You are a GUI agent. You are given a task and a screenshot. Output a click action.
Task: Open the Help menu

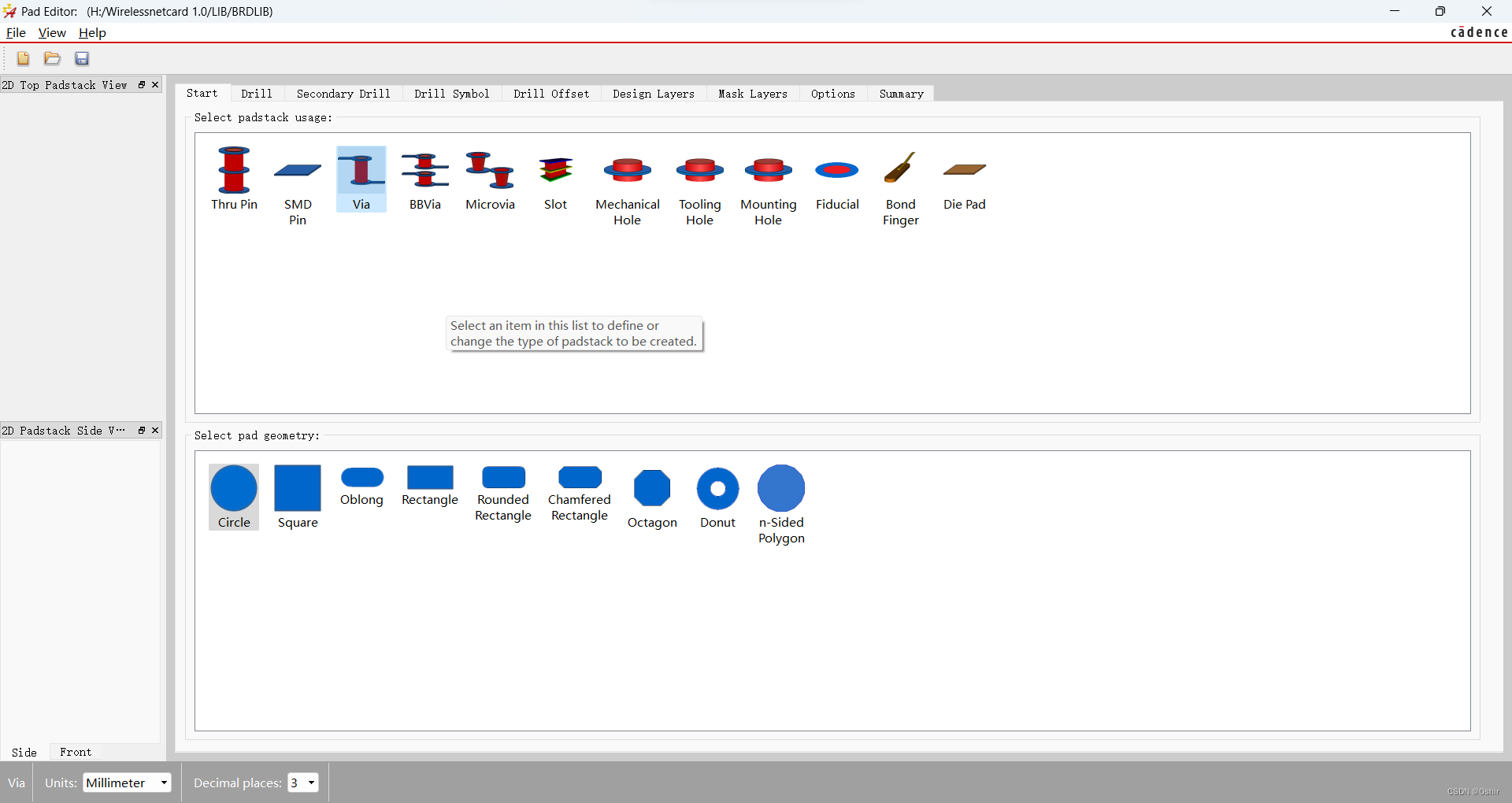(x=92, y=33)
